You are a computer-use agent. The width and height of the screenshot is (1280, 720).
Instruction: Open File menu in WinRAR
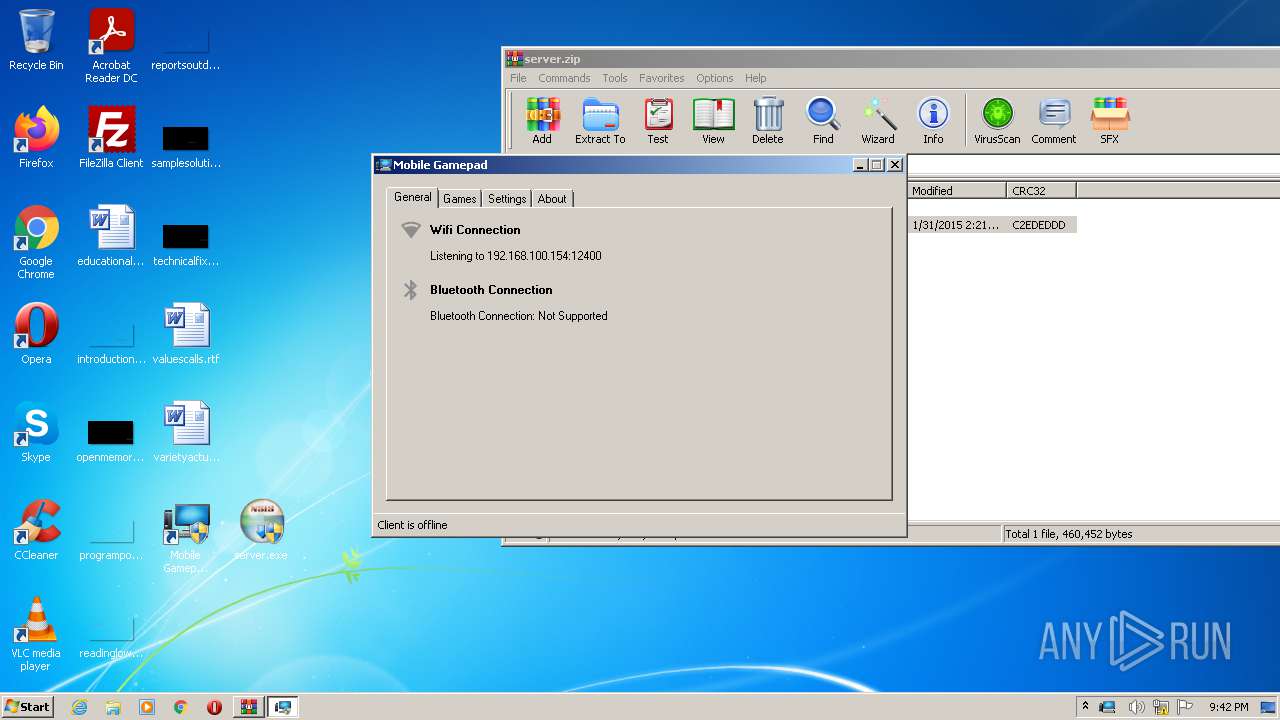[x=518, y=78]
